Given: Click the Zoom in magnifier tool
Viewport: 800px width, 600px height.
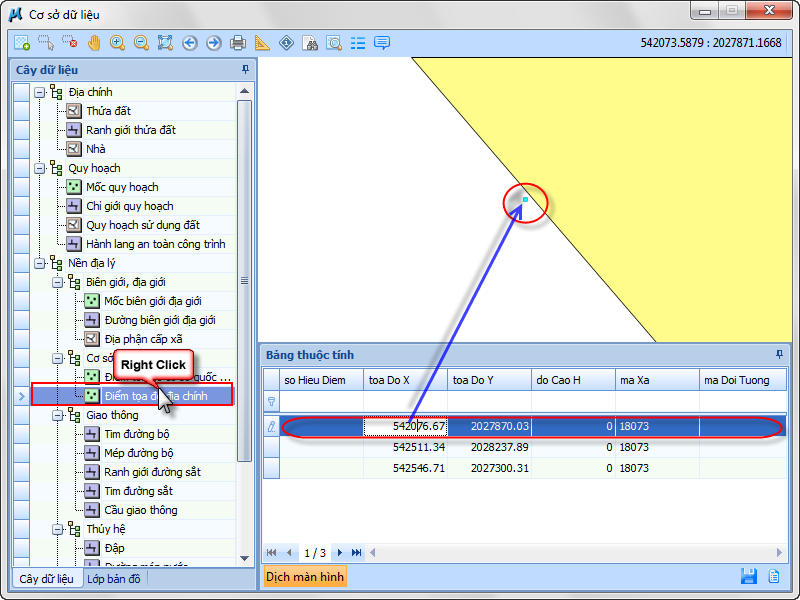Looking at the screenshot, I should coord(118,43).
